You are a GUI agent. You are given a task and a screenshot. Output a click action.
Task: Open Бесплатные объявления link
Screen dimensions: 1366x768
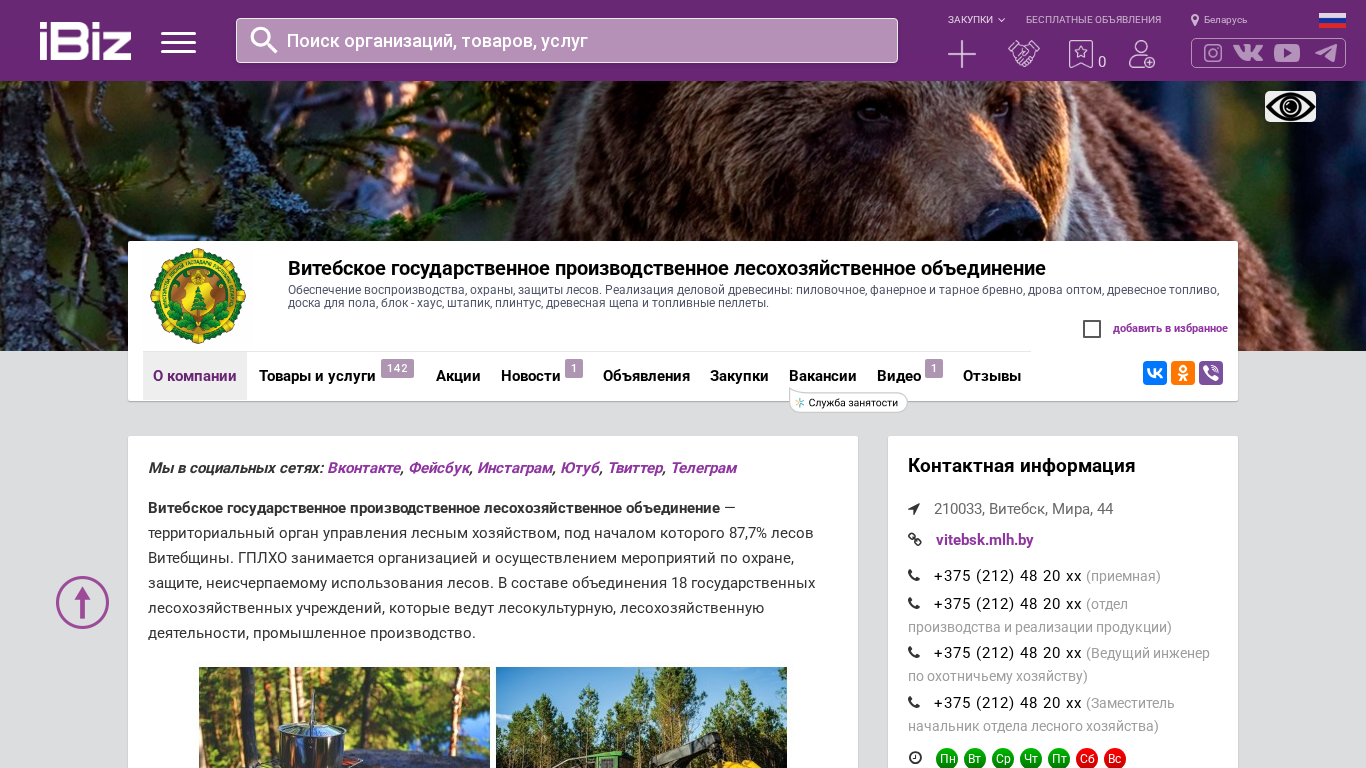pyautogui.click(x=1093, y=20)
